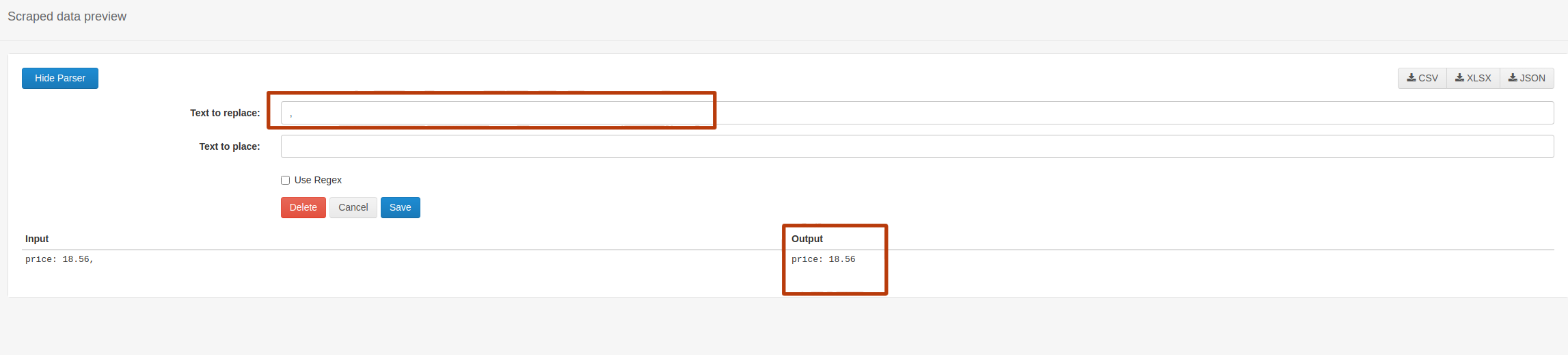This screenshot has width=1568, height=355.
Task: Click the "Text to place:" label
Action: tap(229, 146)
